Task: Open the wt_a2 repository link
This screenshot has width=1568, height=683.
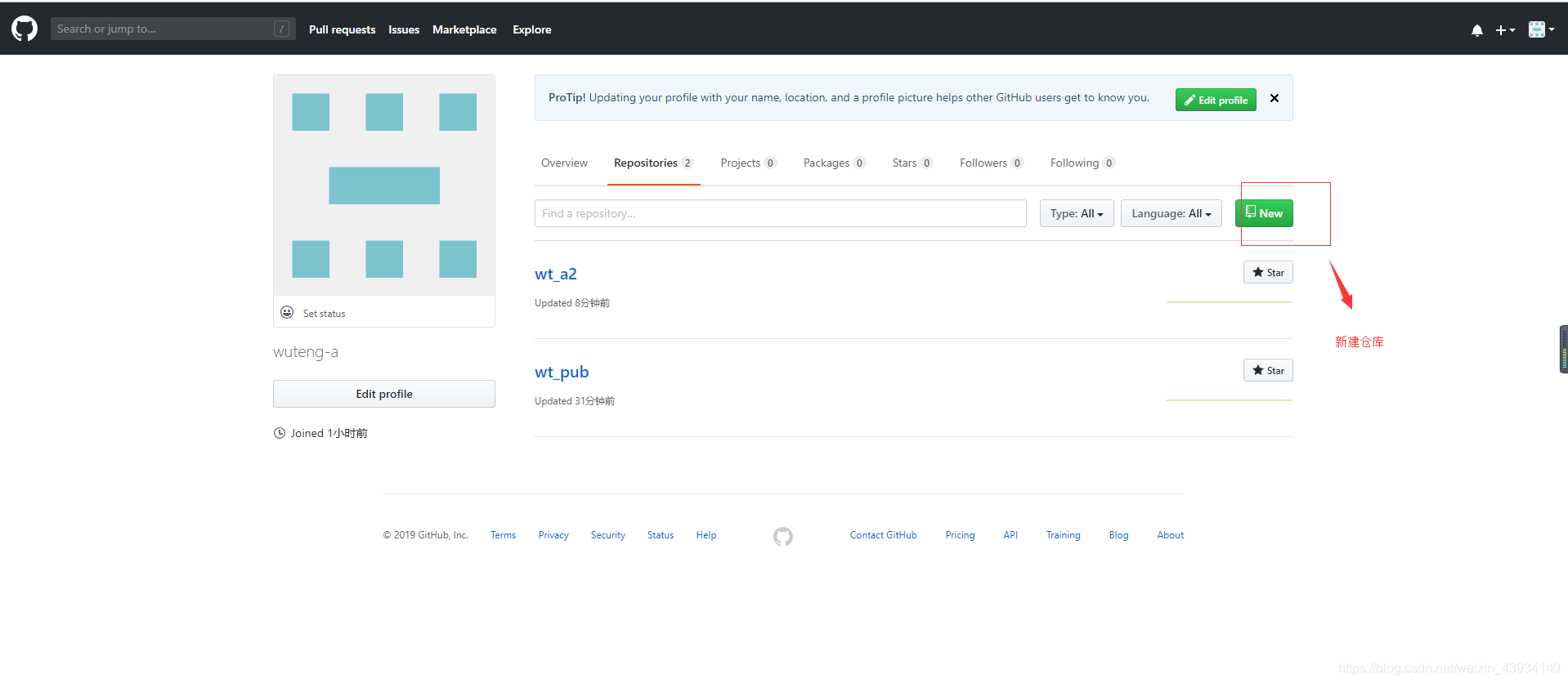Action: [556, 274]
